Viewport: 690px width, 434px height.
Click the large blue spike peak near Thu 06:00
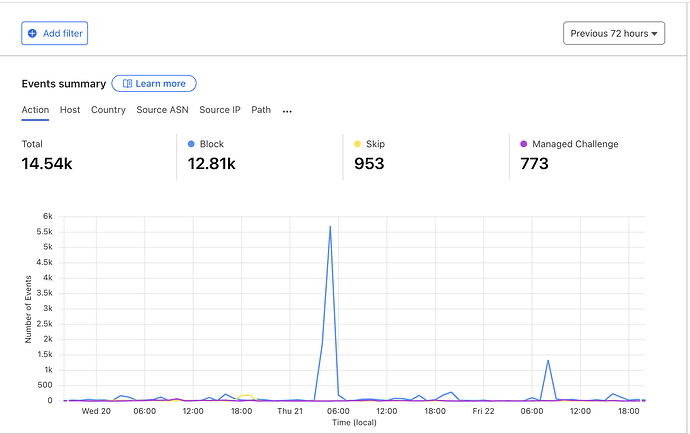[330, 227]
